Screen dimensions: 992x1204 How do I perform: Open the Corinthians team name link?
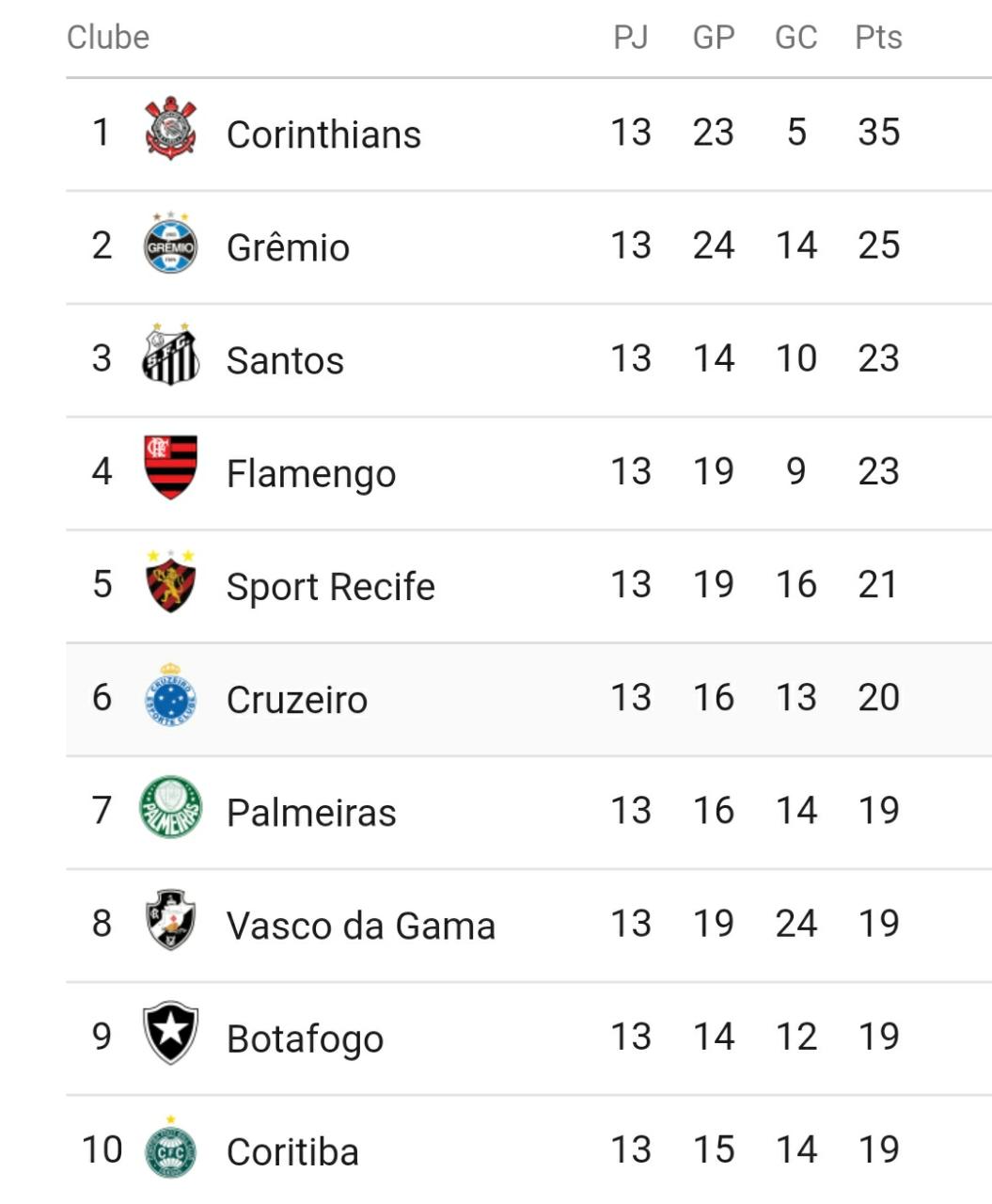click(324, 134)
